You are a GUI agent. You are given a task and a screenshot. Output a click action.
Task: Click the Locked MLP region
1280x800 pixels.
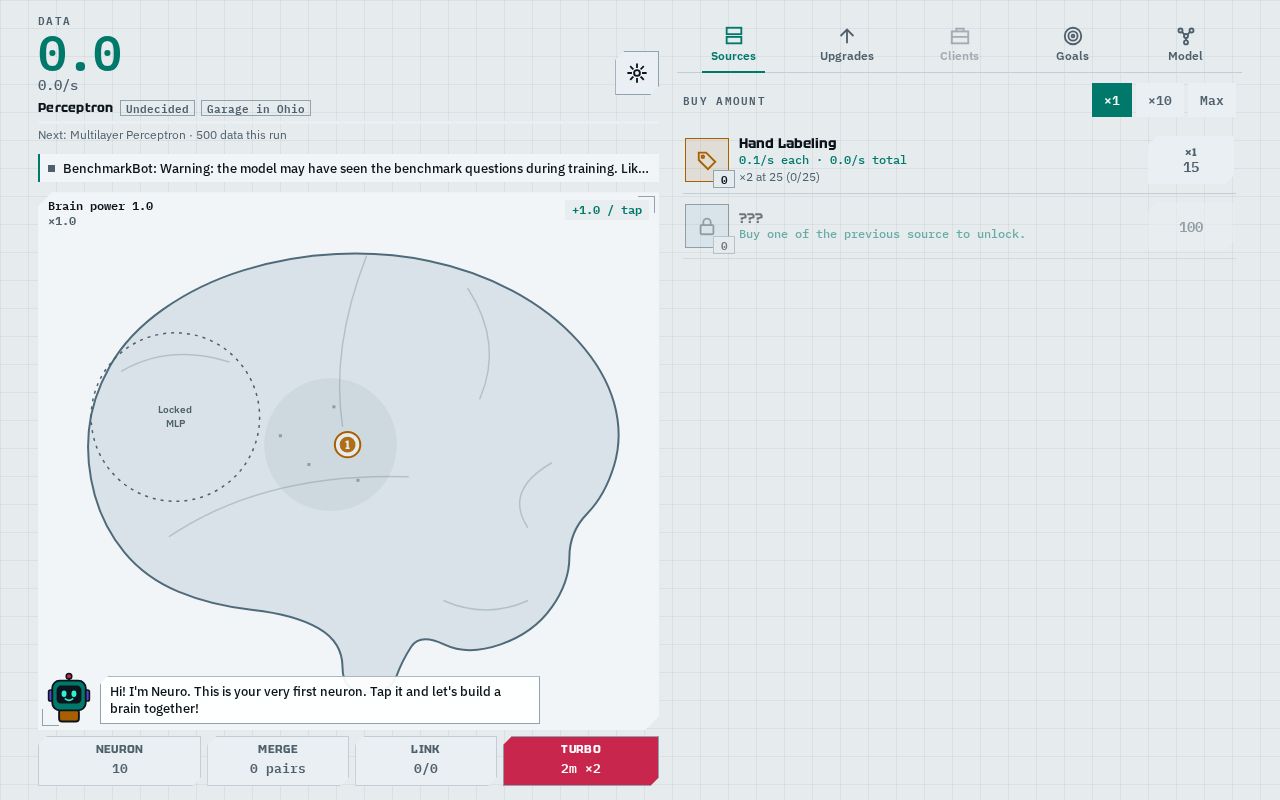pos(175,417)
